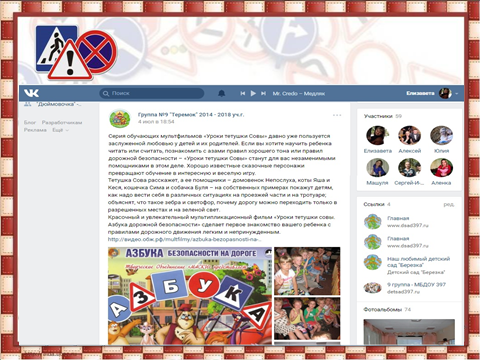Open member Елизавета's avatar
This screenshot has width=480, height=360.
377,135
